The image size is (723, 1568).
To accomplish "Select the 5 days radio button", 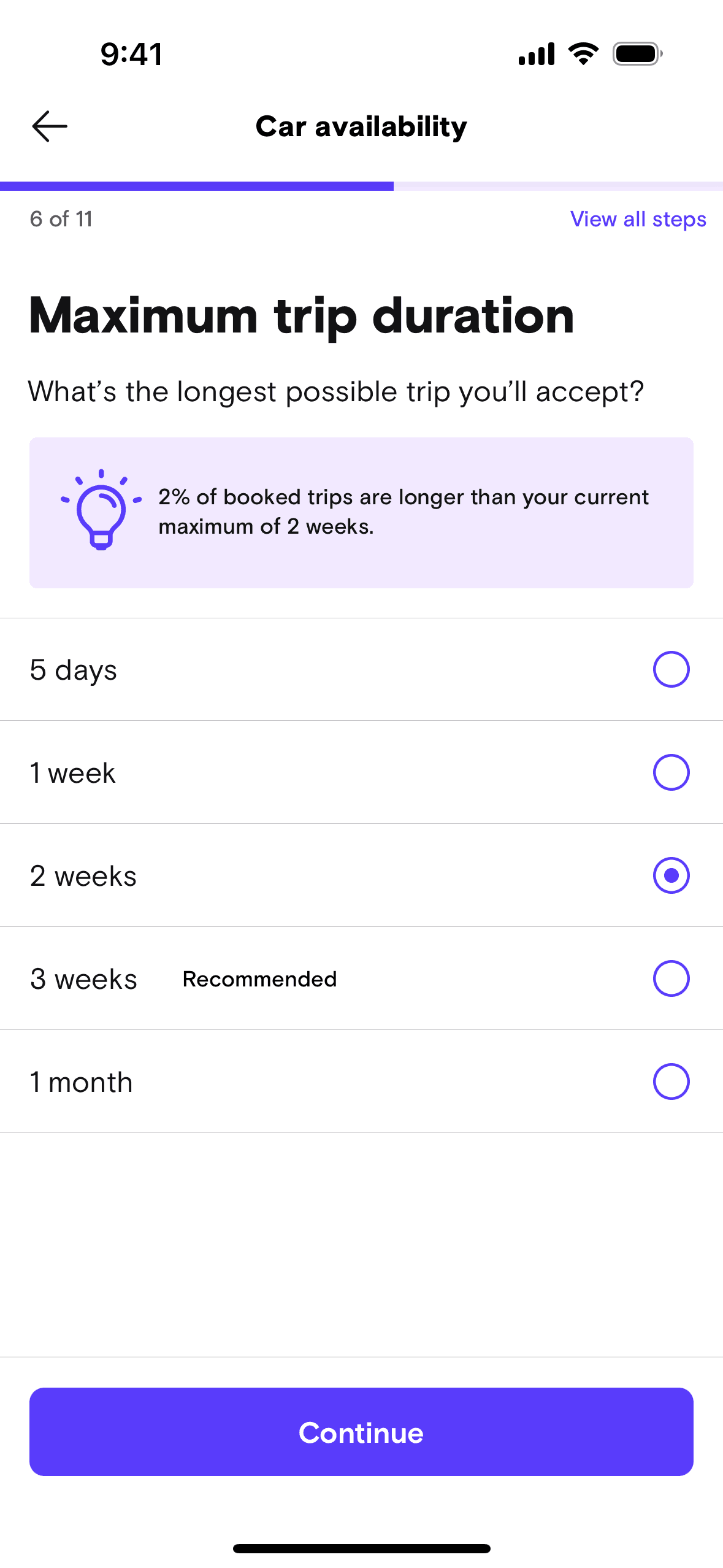I will [671, 669].
